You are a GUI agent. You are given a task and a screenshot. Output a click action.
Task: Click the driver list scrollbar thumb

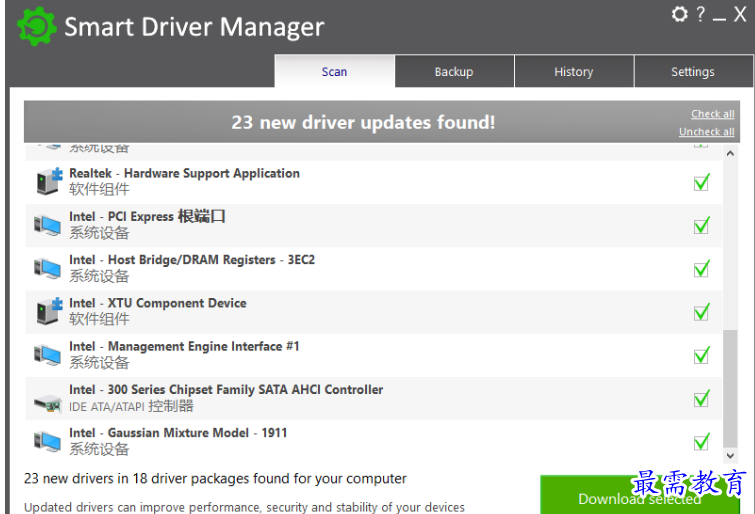coord(730,388)
